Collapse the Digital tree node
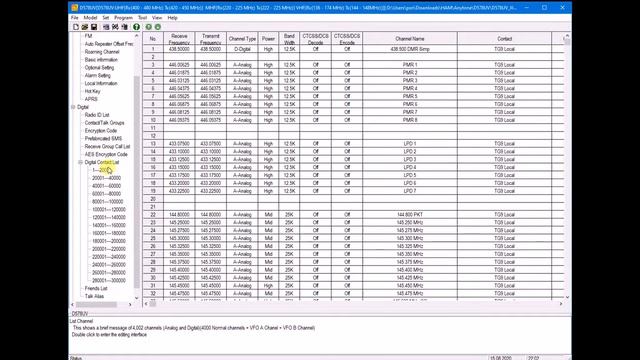 [73, 107]
